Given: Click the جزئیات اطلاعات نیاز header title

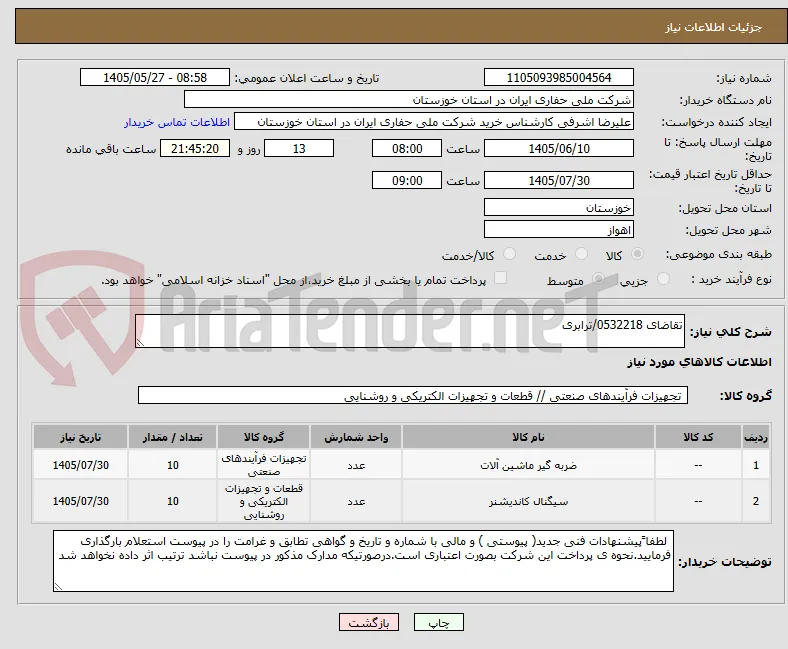Looking at the screenshot, I should (x=713, y=27).
